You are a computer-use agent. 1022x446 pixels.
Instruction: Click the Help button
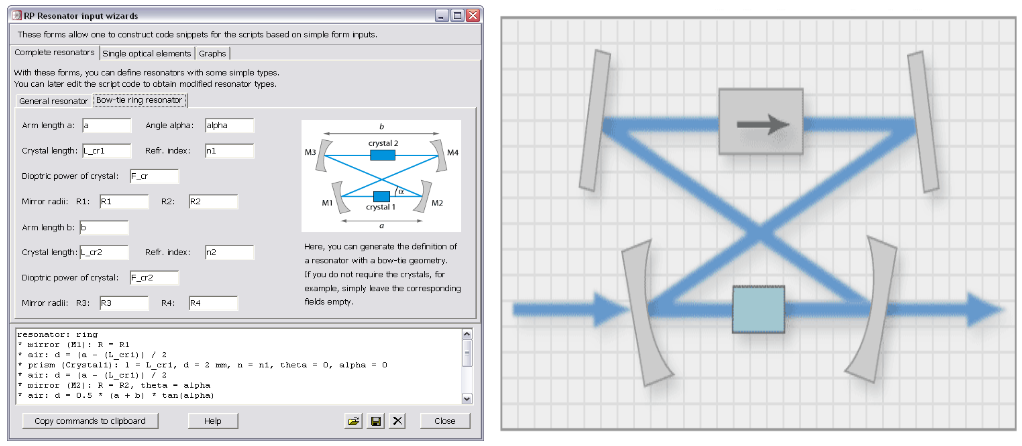click(212, 421)
